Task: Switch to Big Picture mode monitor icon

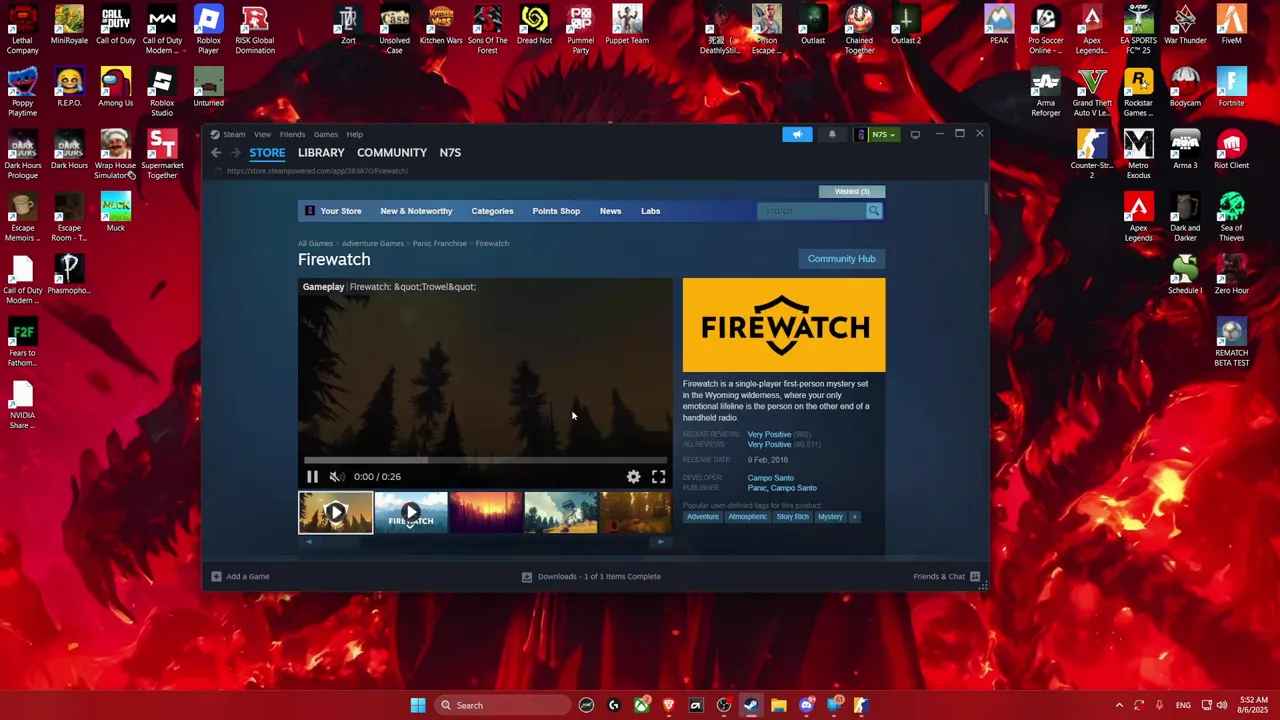Action: [x=915, y=134]
